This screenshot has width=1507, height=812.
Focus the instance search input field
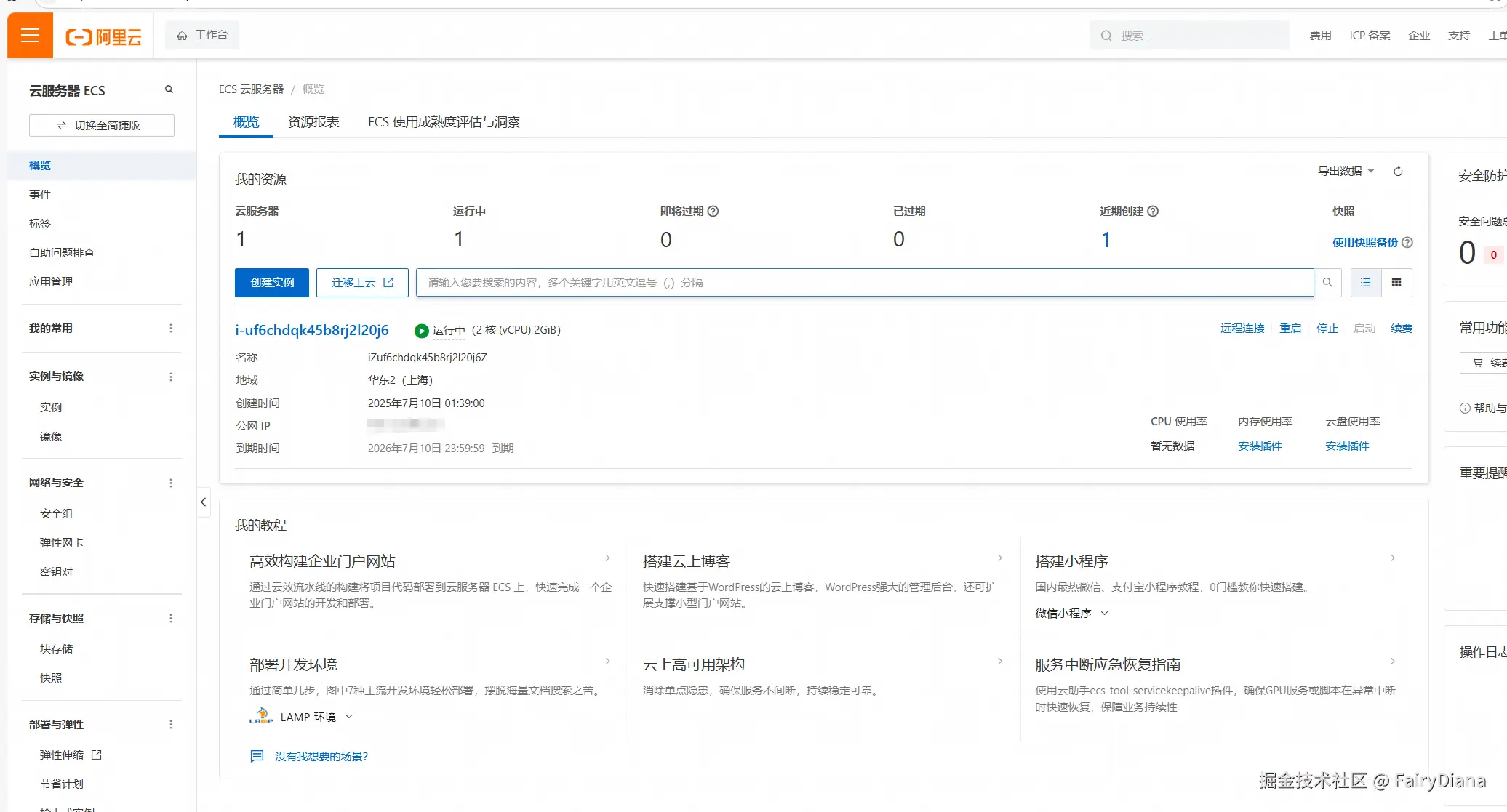864,283
